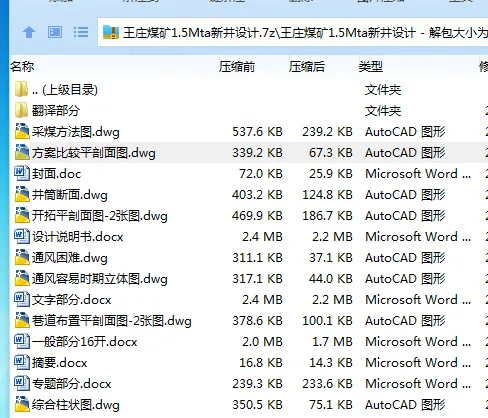Click the 封面.doc Word icon

pos(22,173)
